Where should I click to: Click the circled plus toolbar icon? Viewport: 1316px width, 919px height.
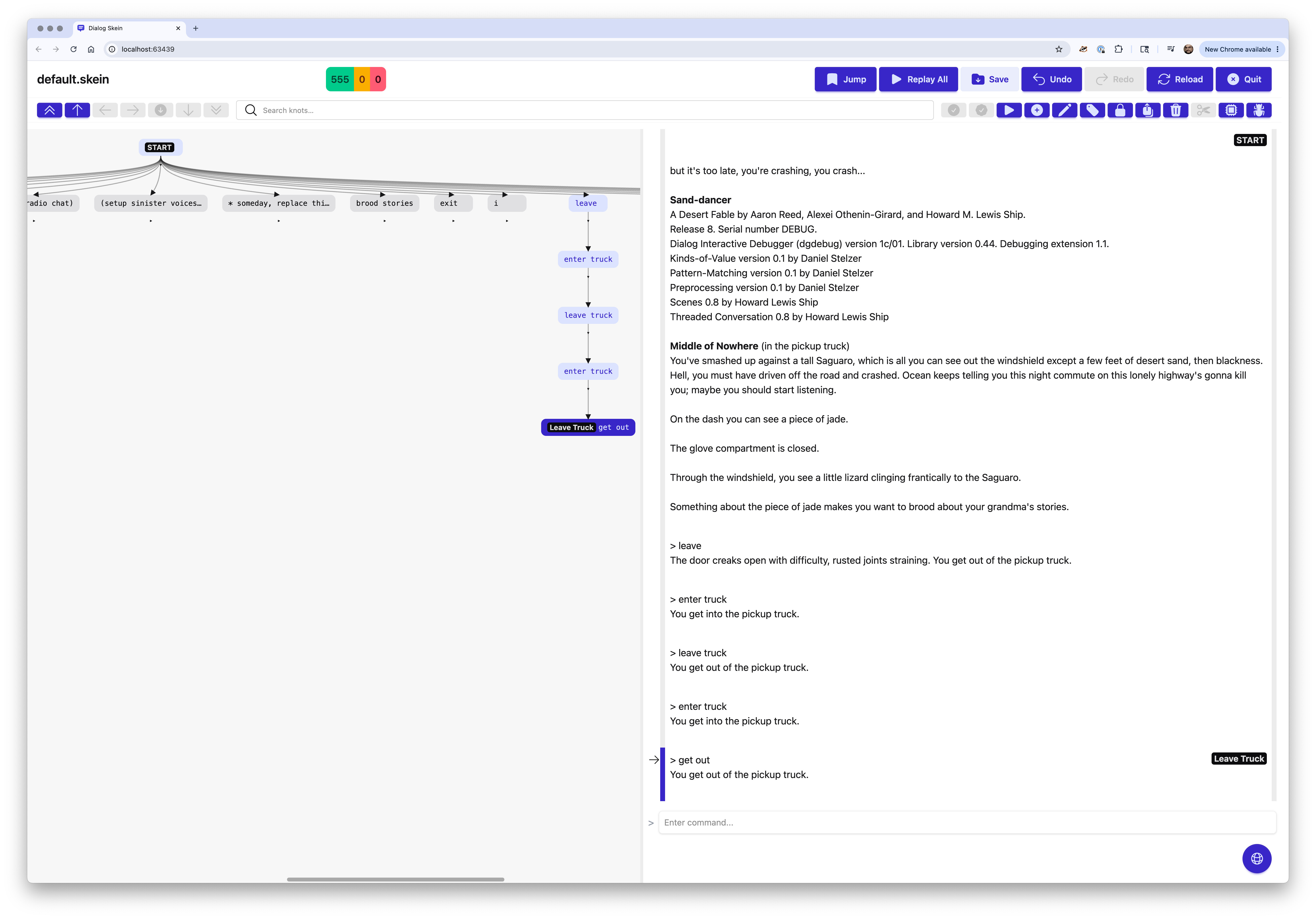point(1037,110)
